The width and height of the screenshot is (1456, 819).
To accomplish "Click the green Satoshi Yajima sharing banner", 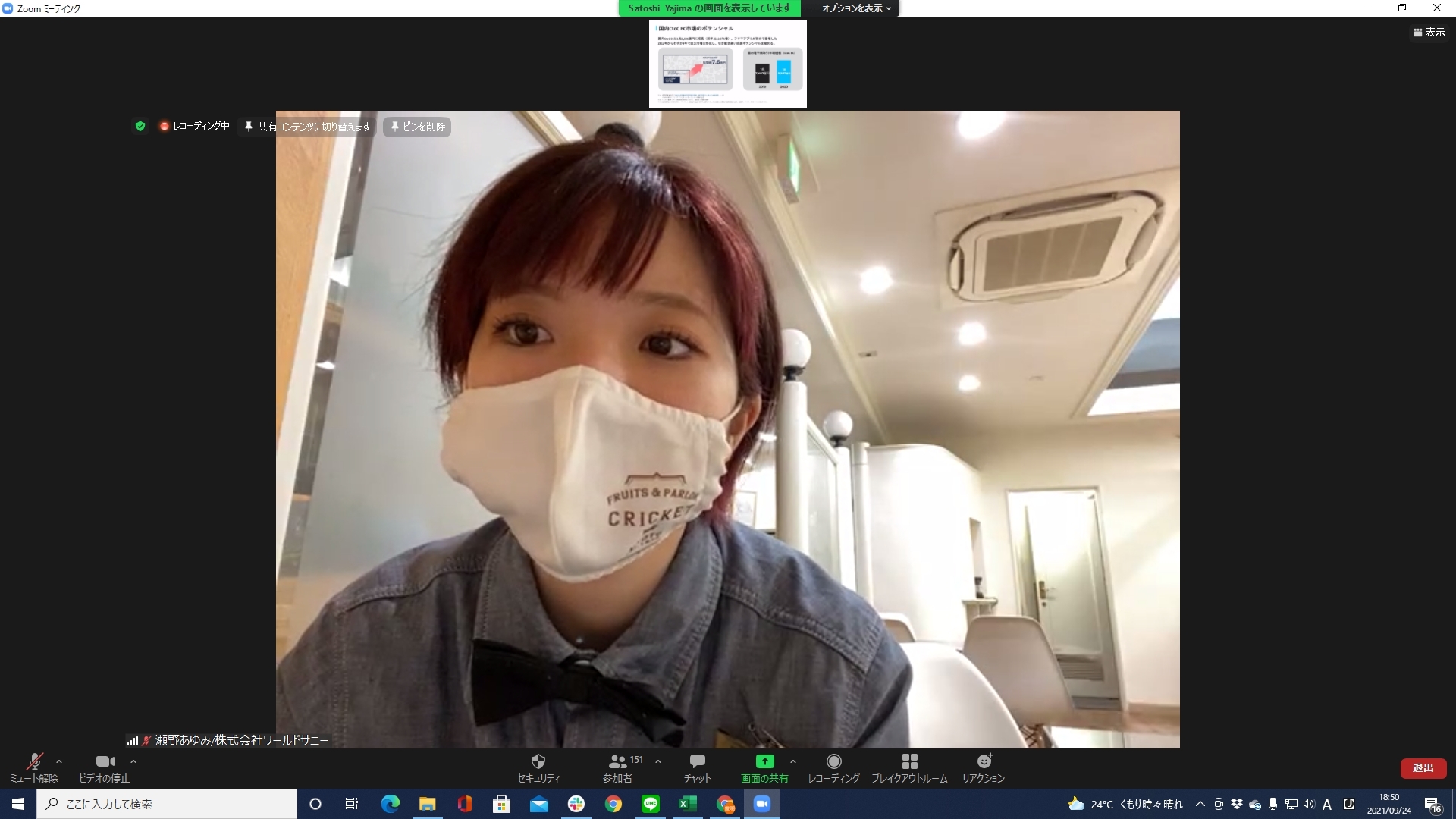I will point(709,8).
